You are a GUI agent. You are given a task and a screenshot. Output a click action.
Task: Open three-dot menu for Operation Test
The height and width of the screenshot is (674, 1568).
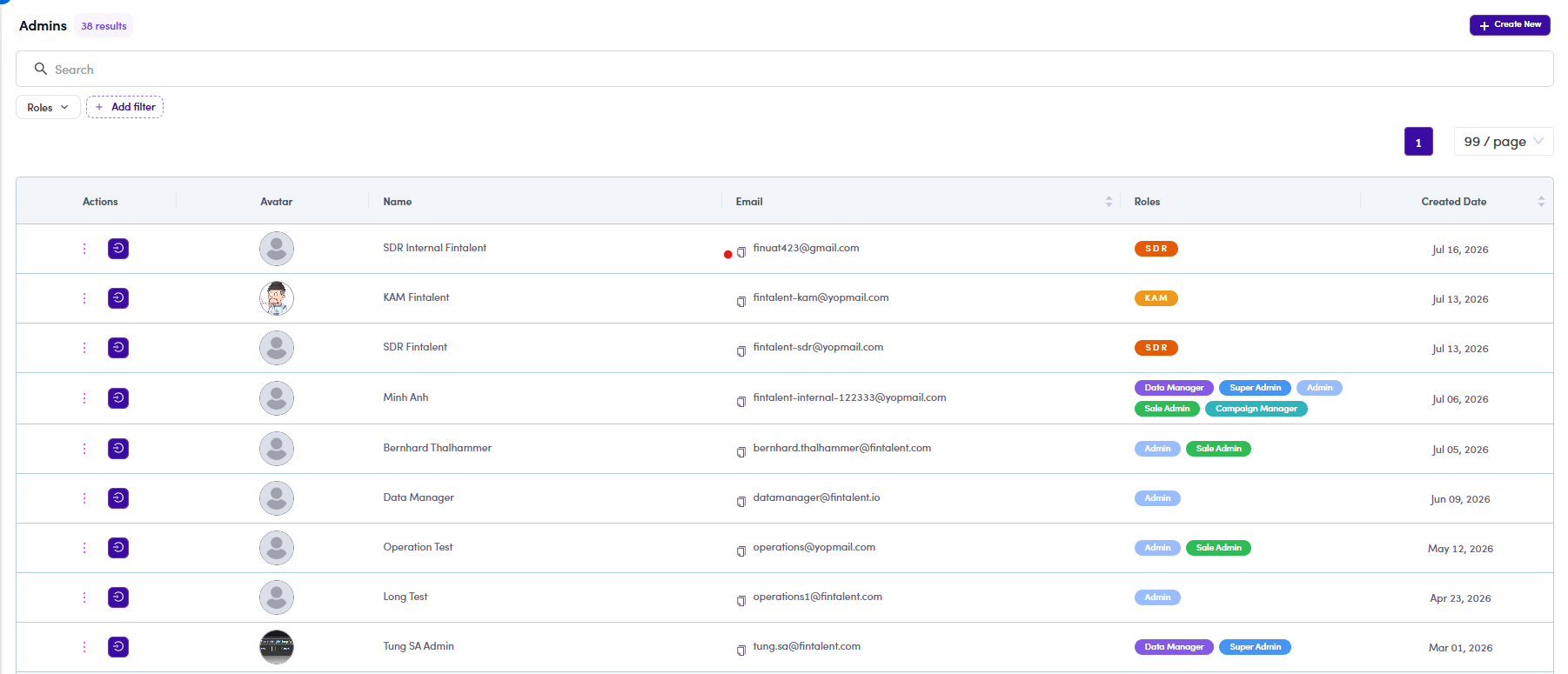84,548
